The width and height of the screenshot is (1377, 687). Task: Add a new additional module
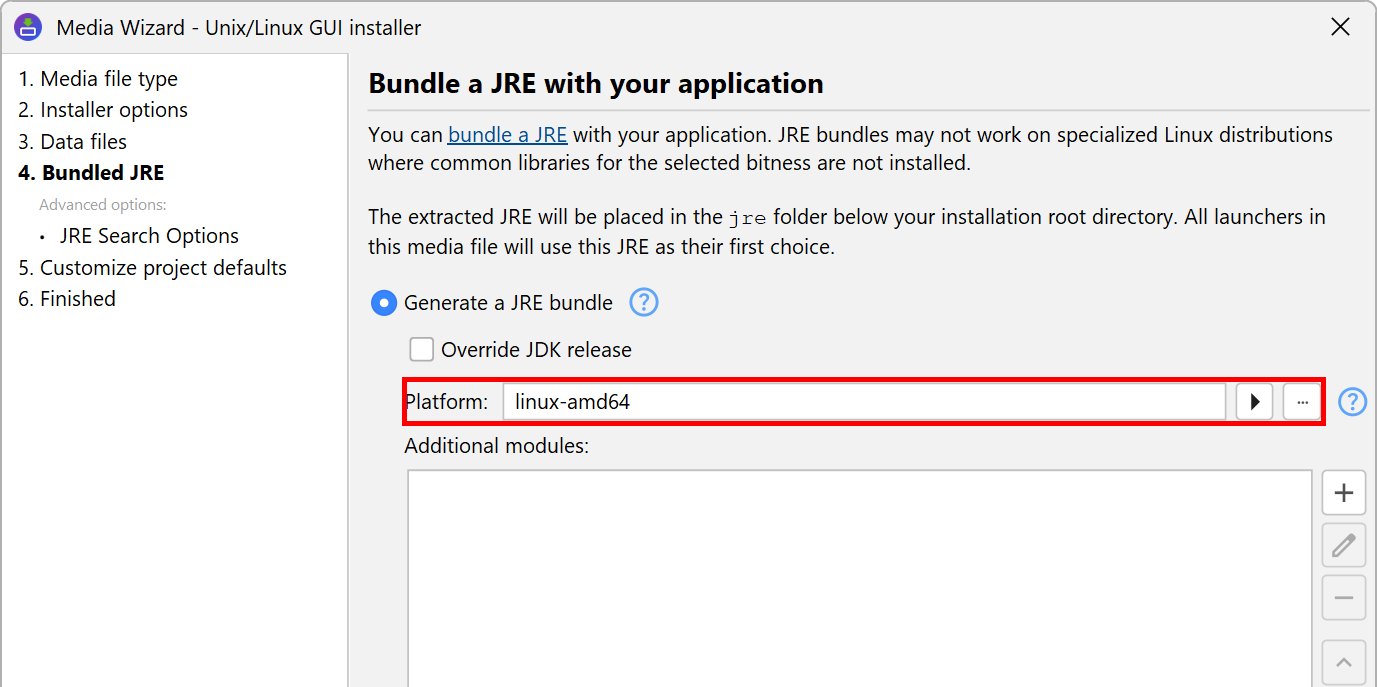tap(1344, 493)
